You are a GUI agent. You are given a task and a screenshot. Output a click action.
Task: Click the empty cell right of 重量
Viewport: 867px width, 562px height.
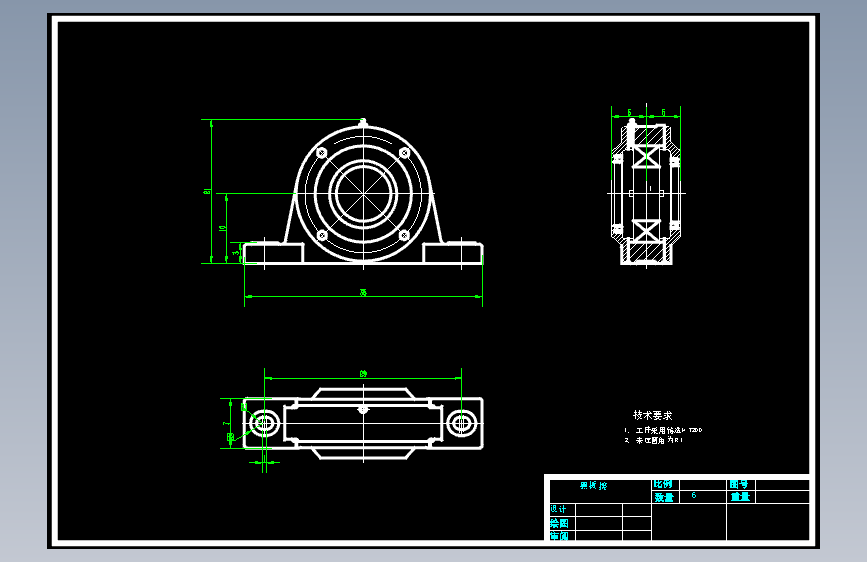click(782, 497)
